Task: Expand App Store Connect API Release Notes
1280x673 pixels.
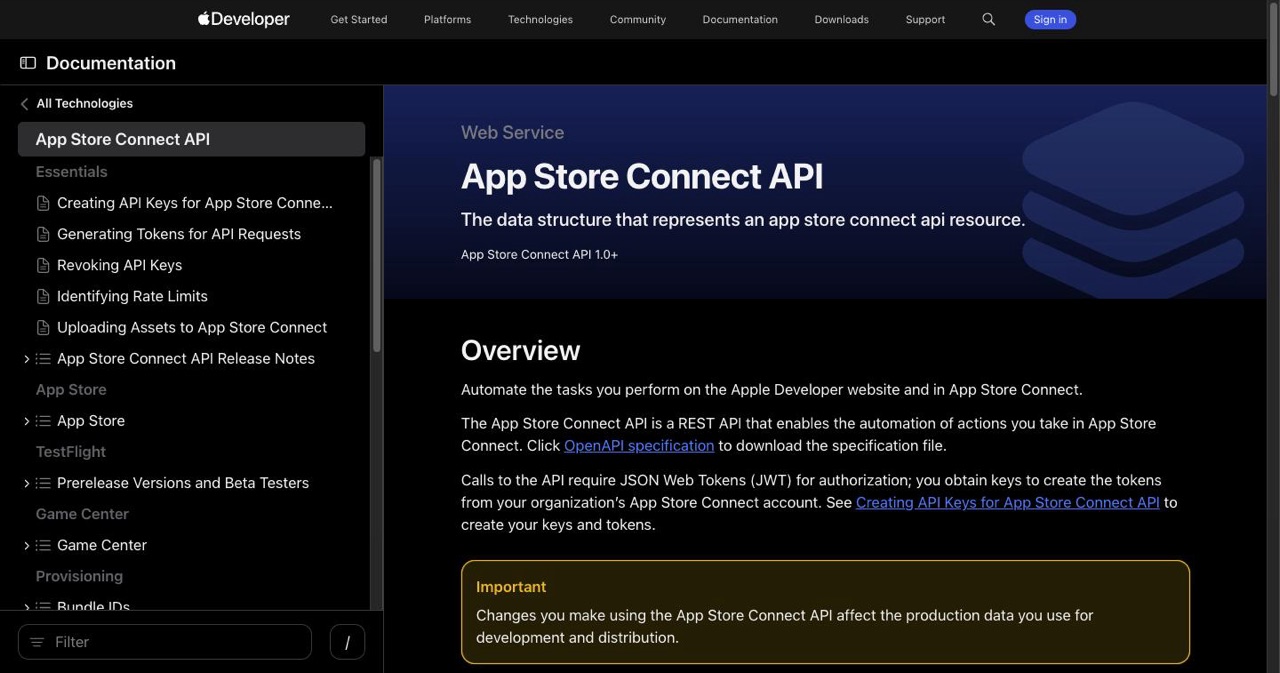Action: coord(26,358)
